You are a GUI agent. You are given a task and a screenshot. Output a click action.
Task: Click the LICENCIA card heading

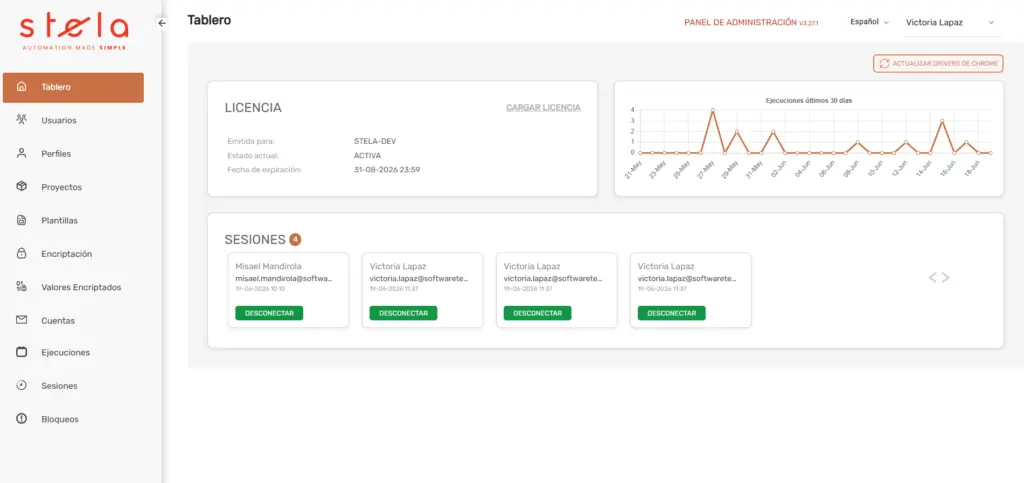253,108
